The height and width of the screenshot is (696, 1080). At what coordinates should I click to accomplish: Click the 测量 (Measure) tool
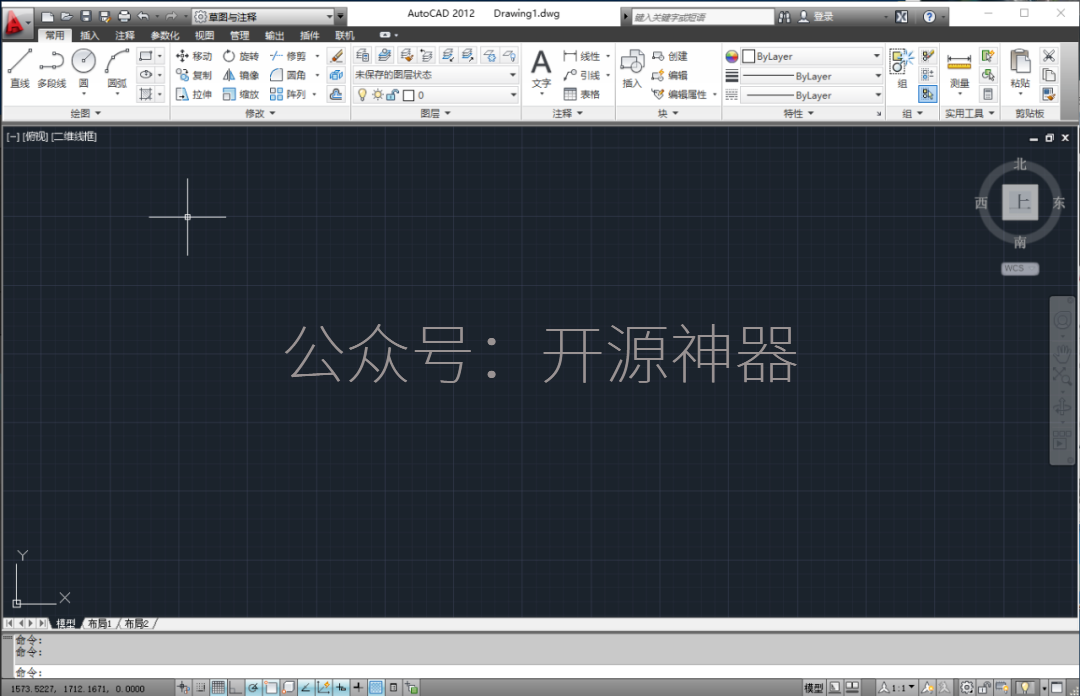pyautogui.click(x=959, y=70)
